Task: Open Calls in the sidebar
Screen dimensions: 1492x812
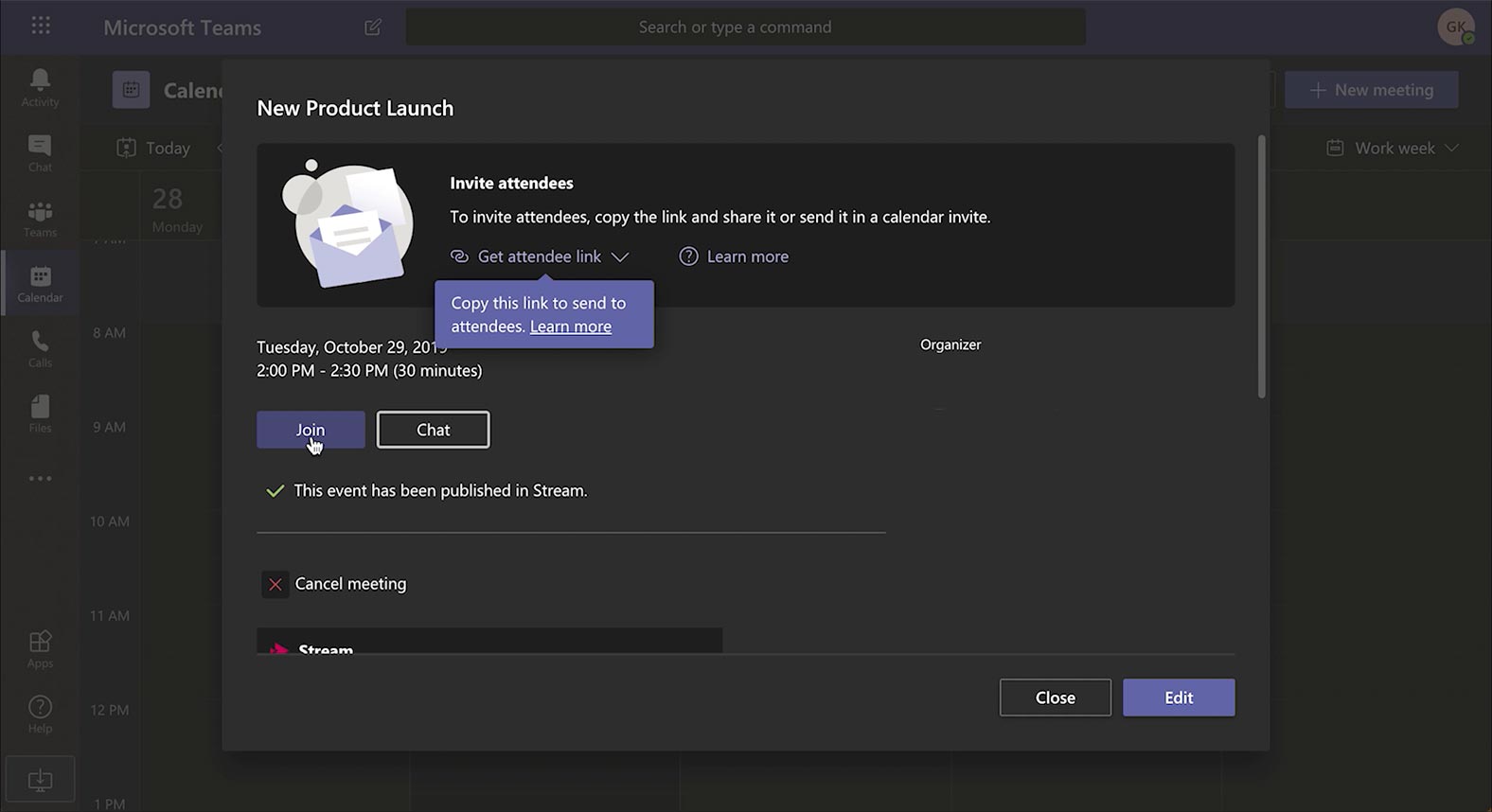Action: [40, 349]
